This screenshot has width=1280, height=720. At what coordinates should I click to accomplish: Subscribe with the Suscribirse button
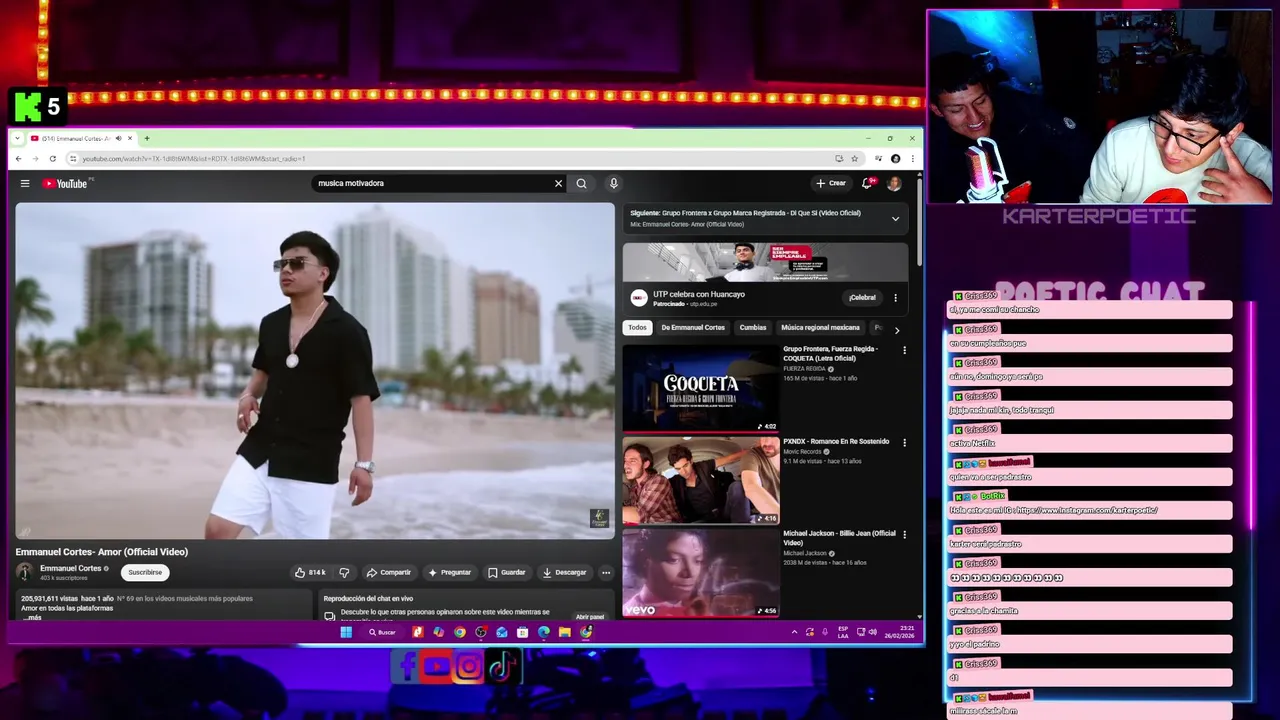pyautogui.click(x=145, y=572)
